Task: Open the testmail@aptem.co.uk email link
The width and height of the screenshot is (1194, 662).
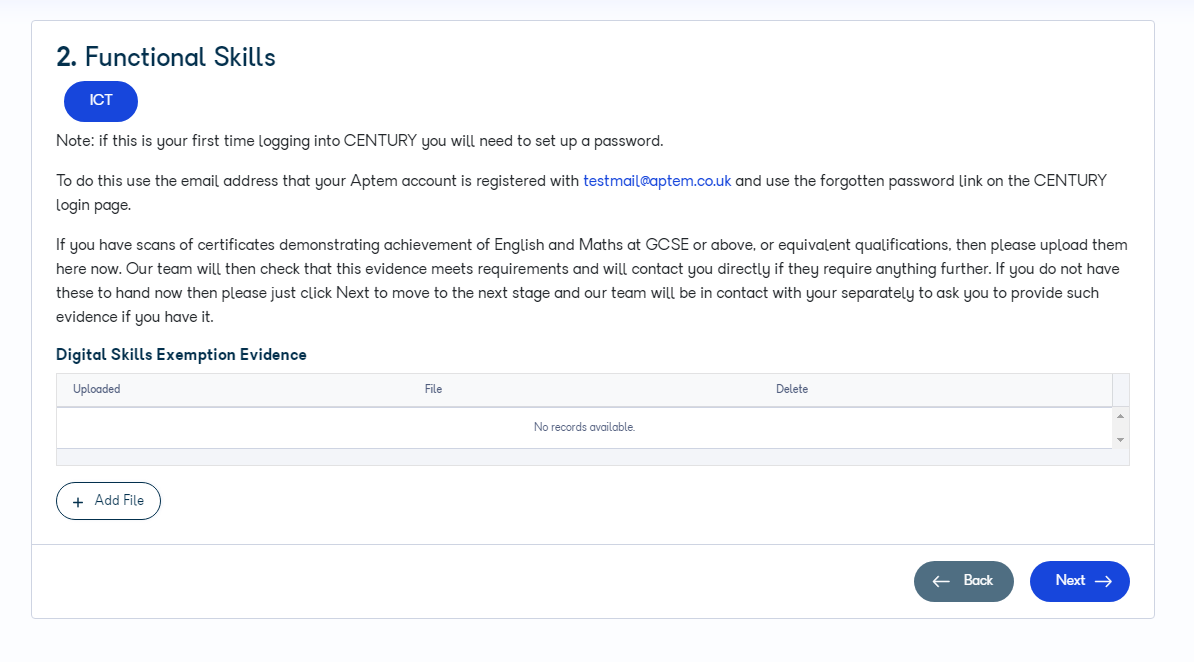Action: coord(657,181)
